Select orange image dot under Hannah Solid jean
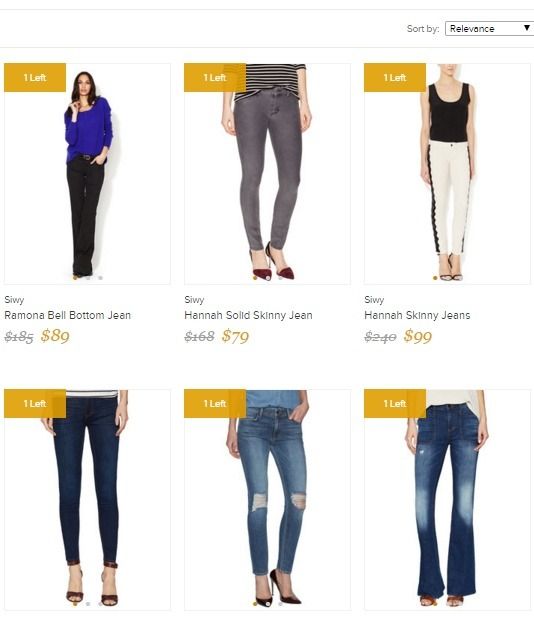 [x=255, y=278]
